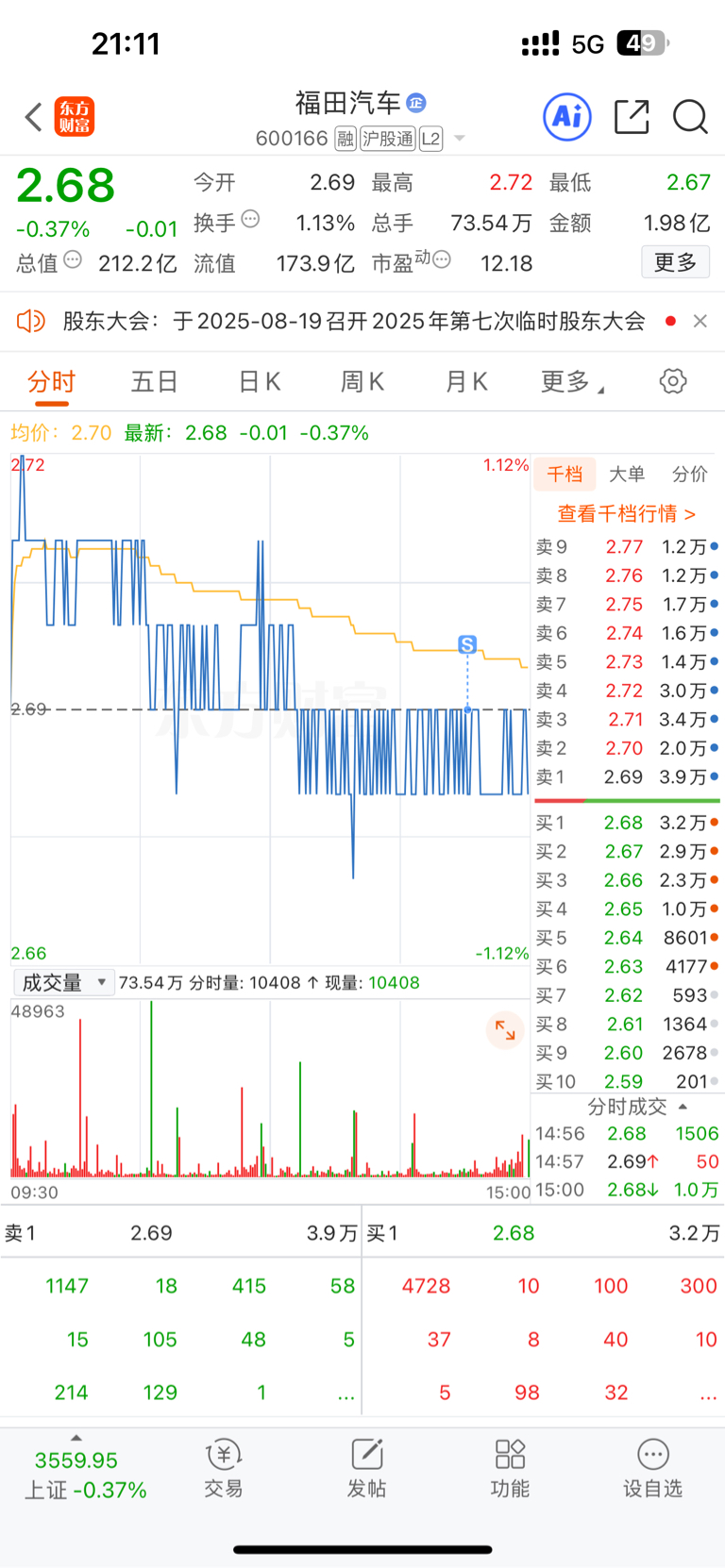Select the 分时 chart tab

tap(51, 382)
